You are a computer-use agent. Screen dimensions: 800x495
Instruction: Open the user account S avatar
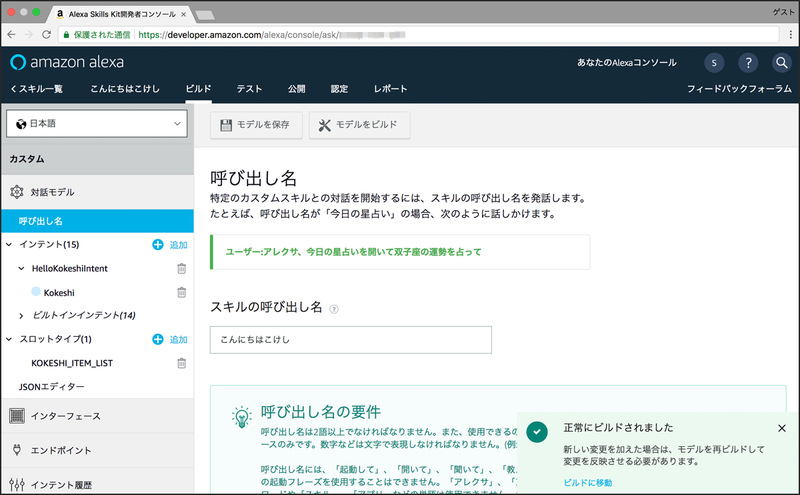click(714, 63)
